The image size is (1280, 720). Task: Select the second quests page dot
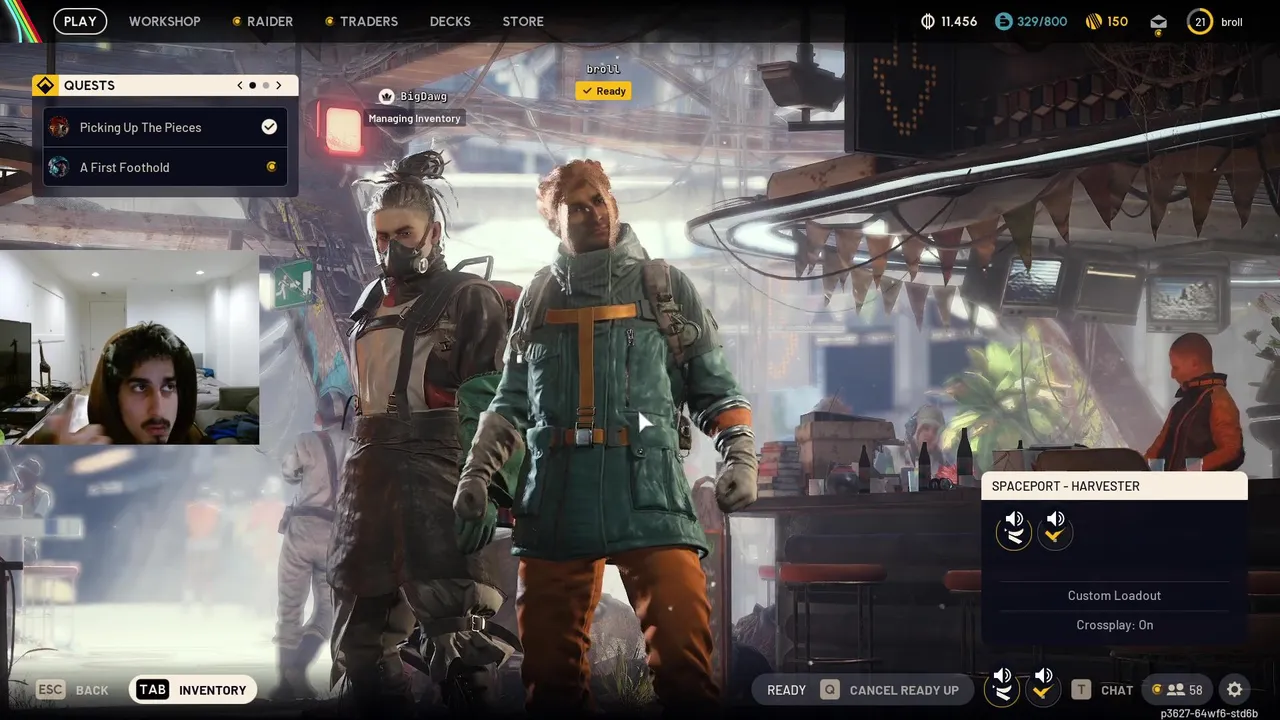coord(266,86)
